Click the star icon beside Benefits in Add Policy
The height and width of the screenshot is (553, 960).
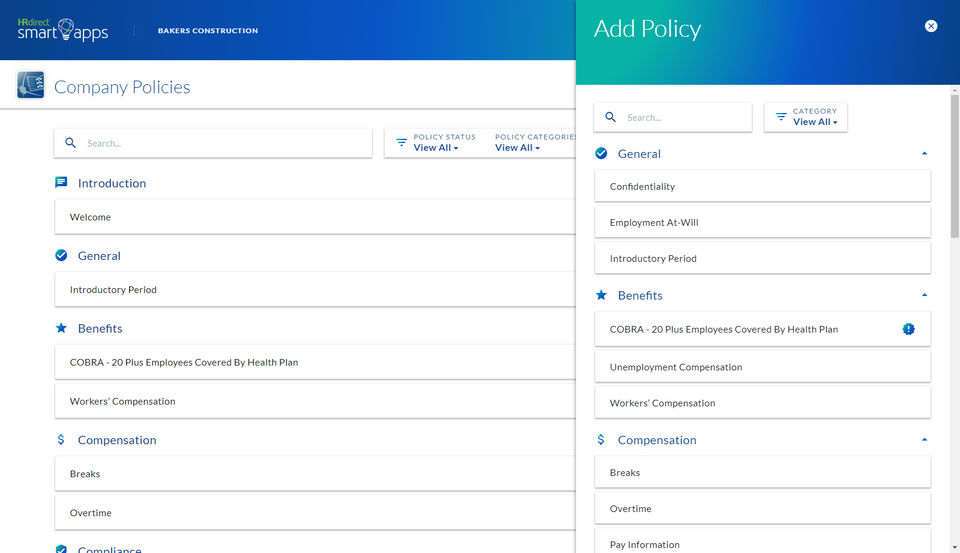point(601,295)
